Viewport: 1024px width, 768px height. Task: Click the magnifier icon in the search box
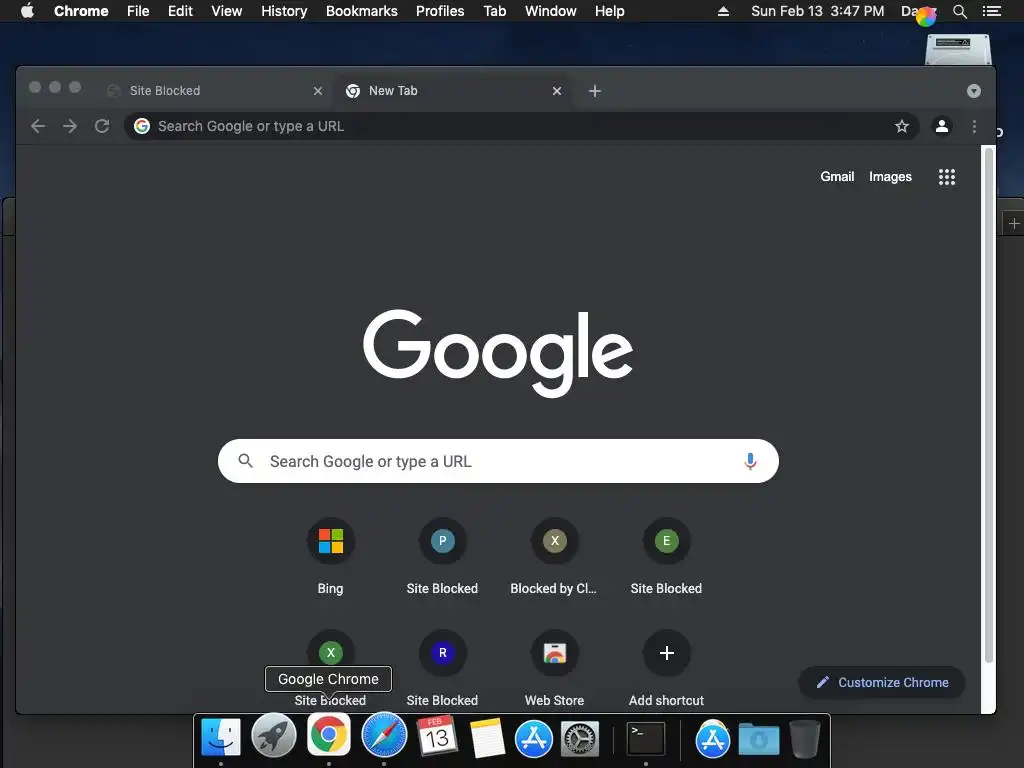246,461
